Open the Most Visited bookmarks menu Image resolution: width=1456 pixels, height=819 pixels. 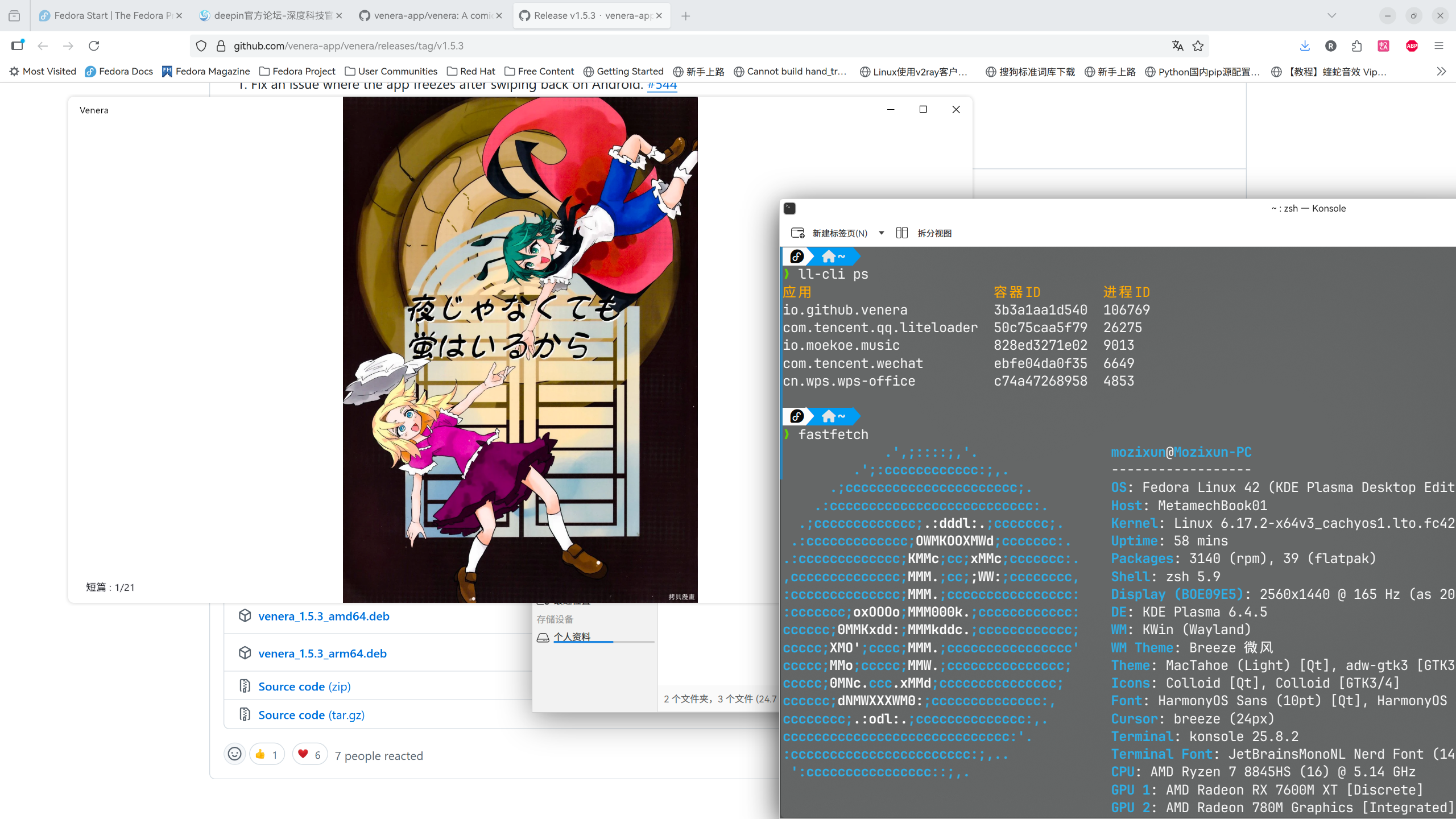pyautogui.click(x=43, y=71)
